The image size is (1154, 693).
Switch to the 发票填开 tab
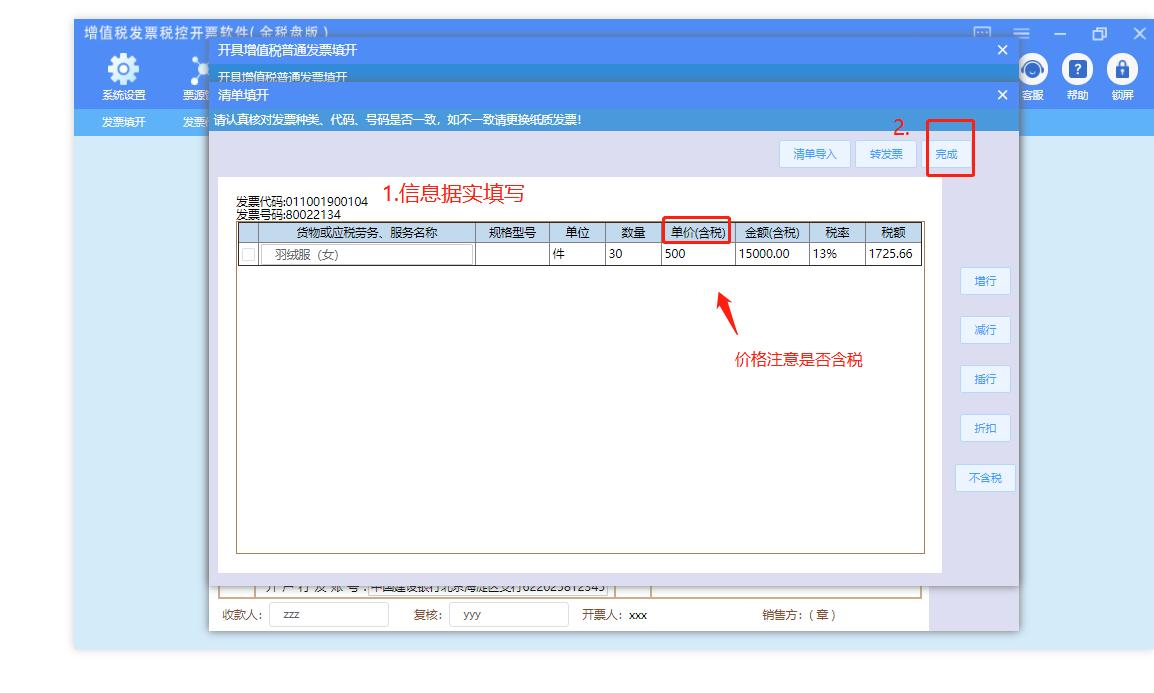click(x=123, y=122)
